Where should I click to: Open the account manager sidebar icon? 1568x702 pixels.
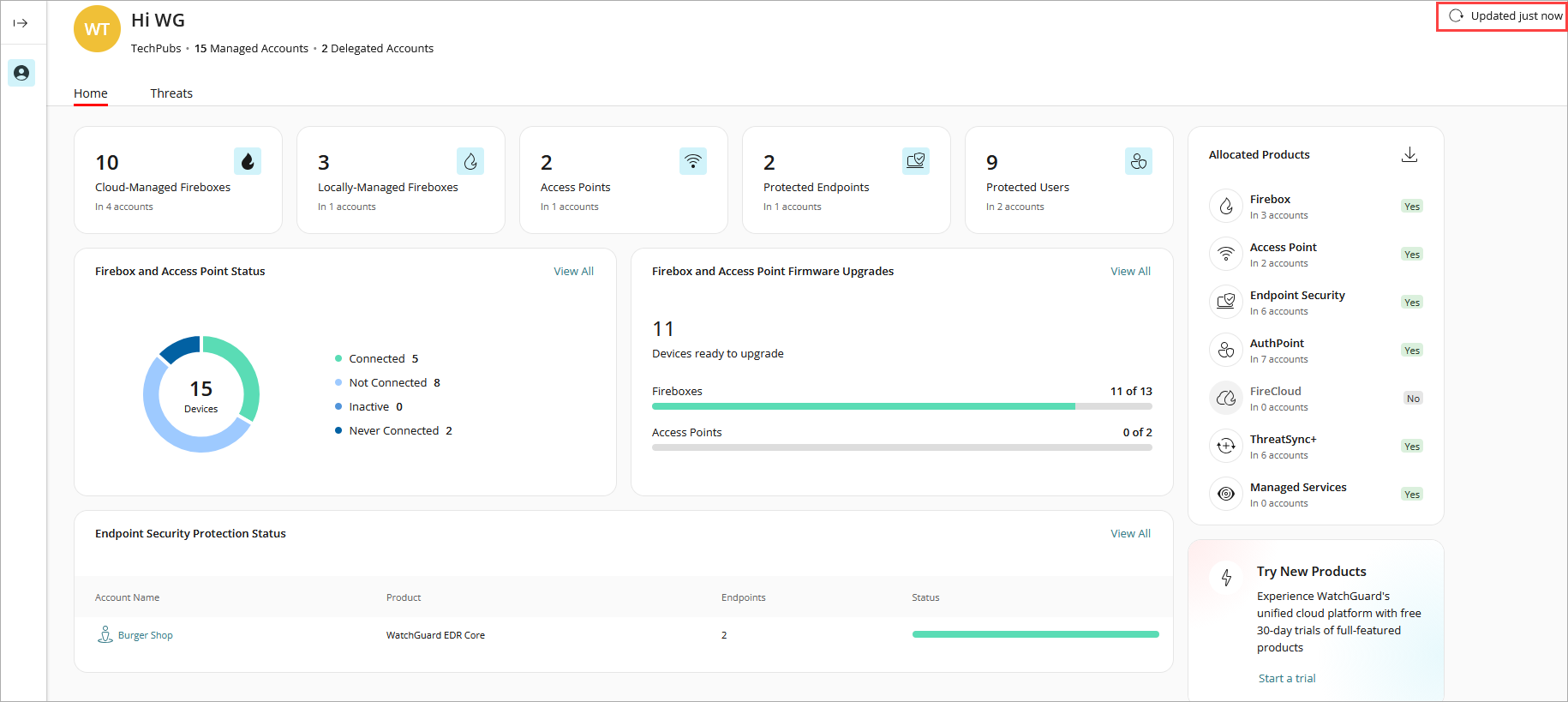21,73
